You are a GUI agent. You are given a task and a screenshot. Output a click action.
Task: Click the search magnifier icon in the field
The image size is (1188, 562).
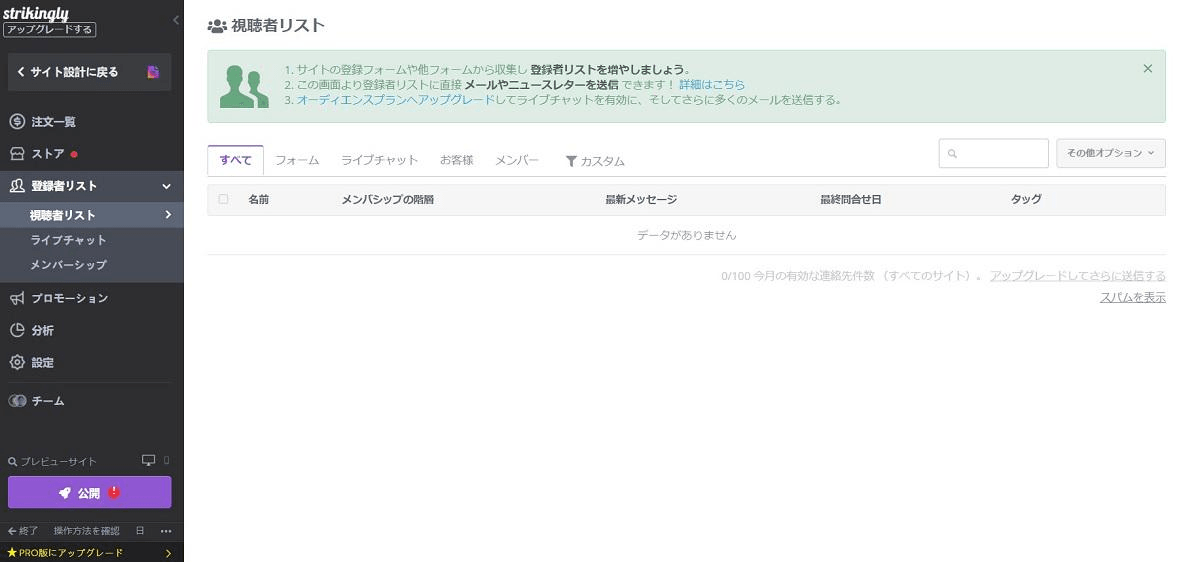point(952,154)
